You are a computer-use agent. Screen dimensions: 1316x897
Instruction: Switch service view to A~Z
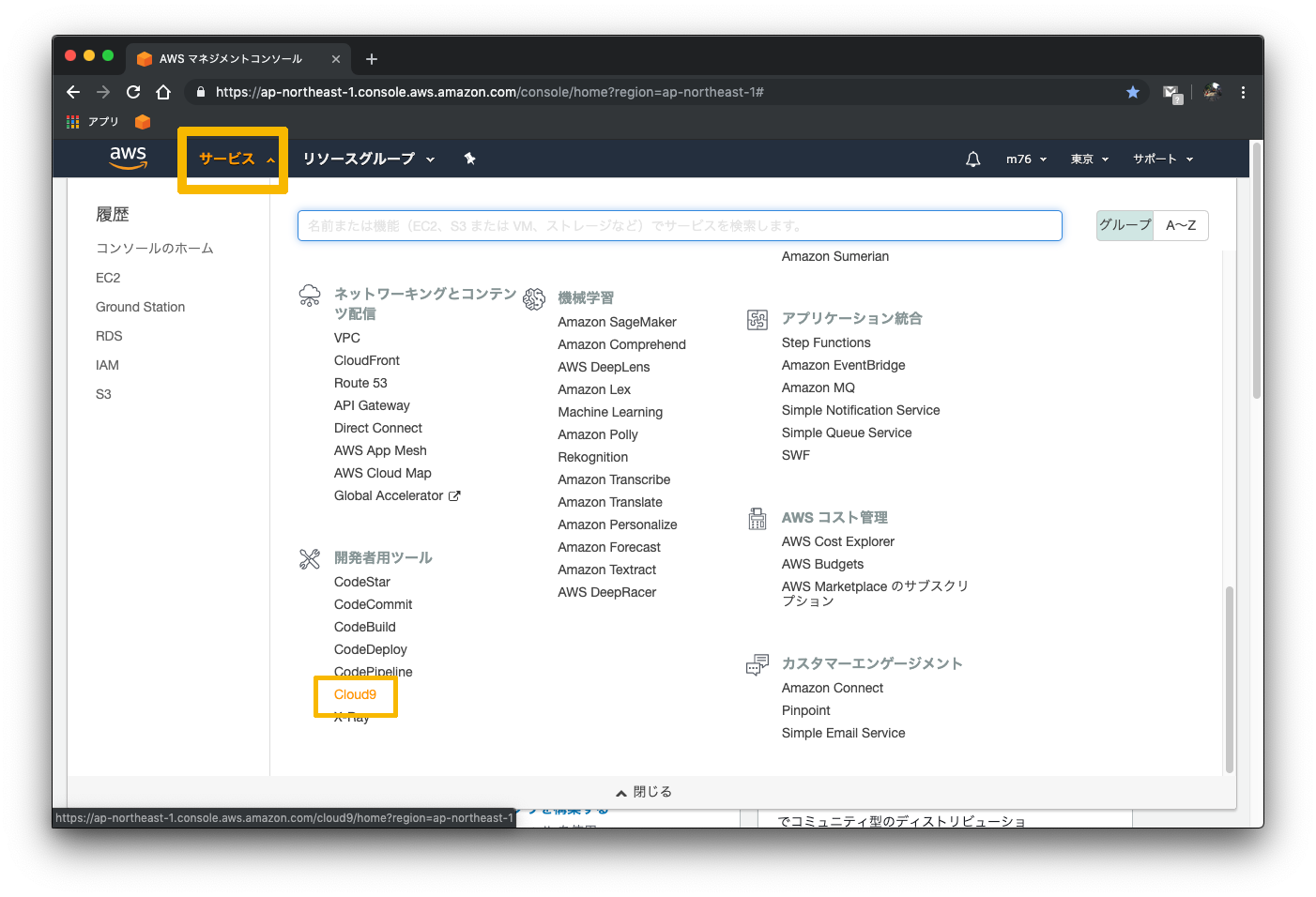coord(1181,225)
